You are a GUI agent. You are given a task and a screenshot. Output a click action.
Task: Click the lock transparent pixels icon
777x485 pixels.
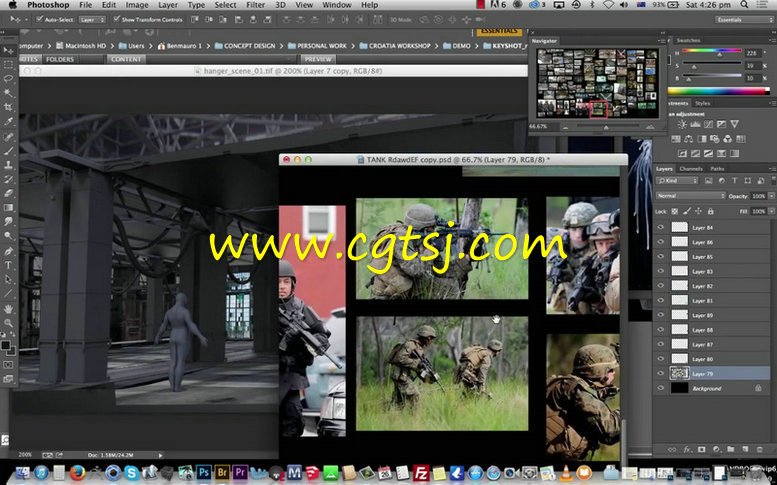point(675,211)
